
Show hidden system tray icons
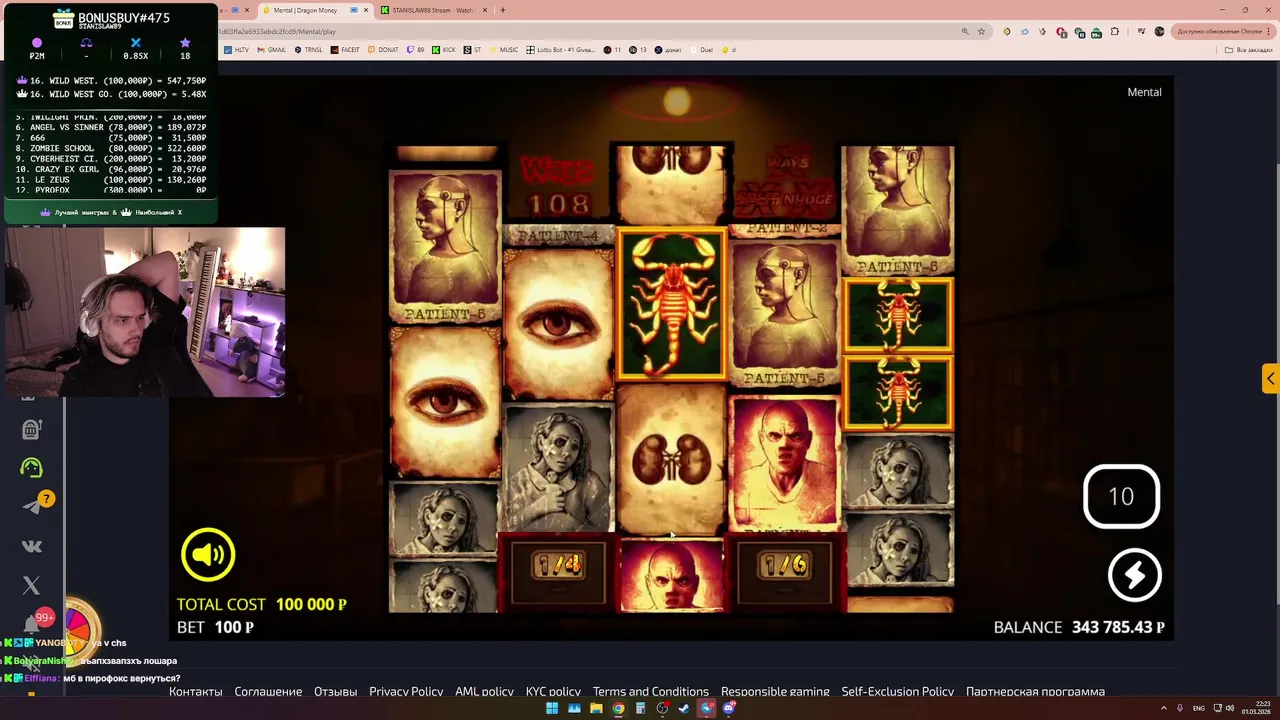(1163, 708)
